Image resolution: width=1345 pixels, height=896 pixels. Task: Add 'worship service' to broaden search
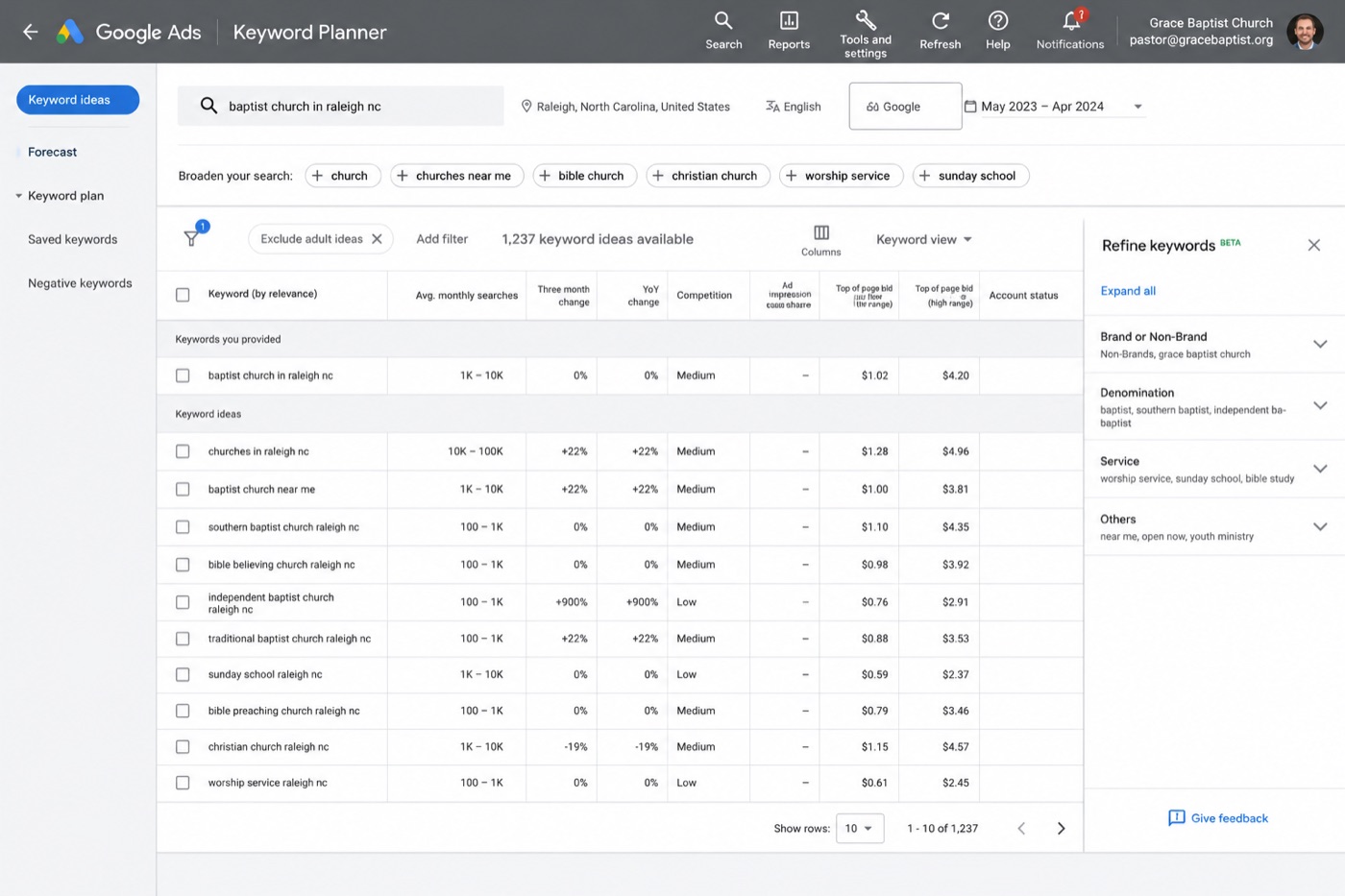point(842,176)
